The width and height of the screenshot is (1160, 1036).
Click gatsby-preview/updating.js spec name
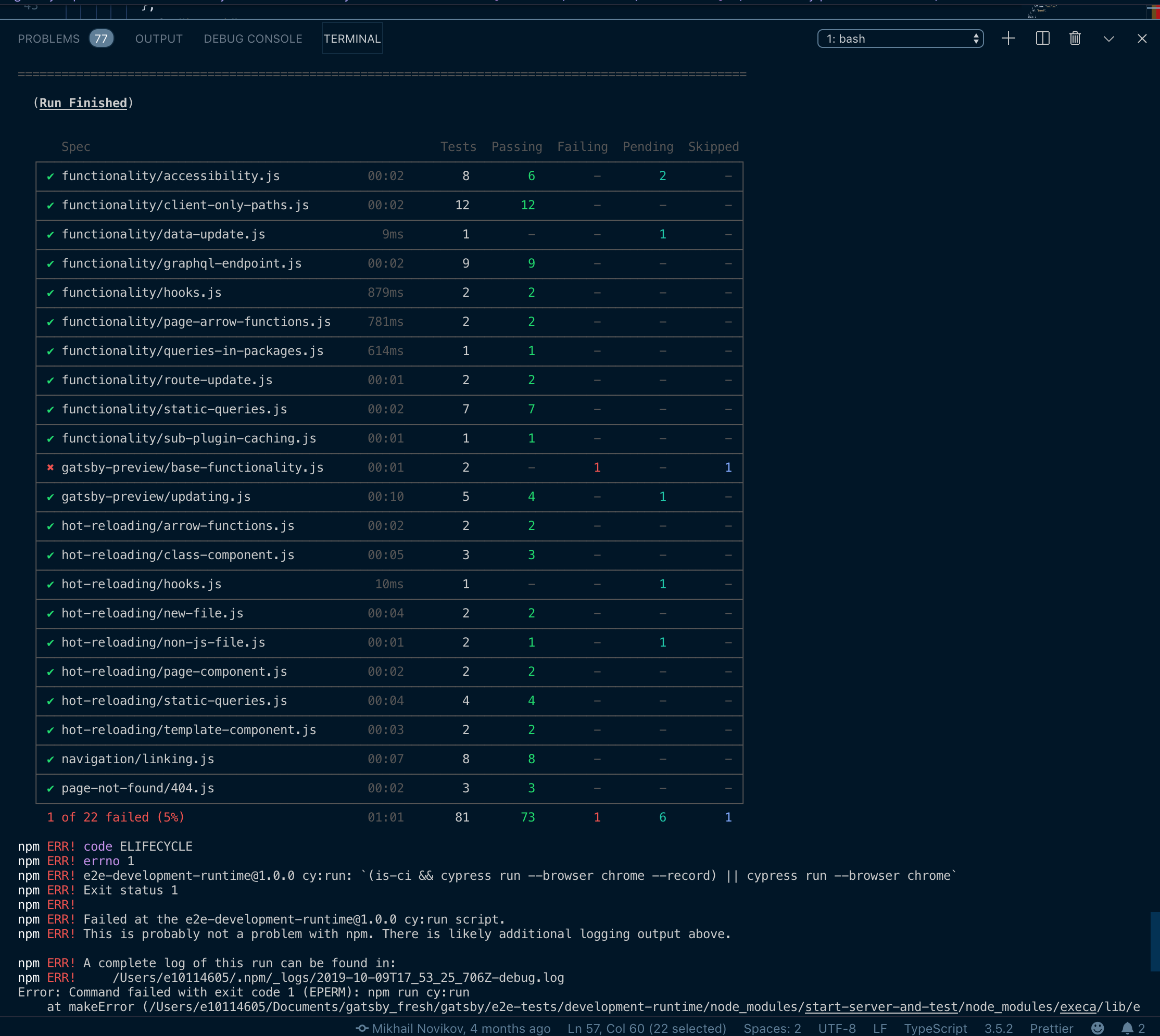[156, 497]
